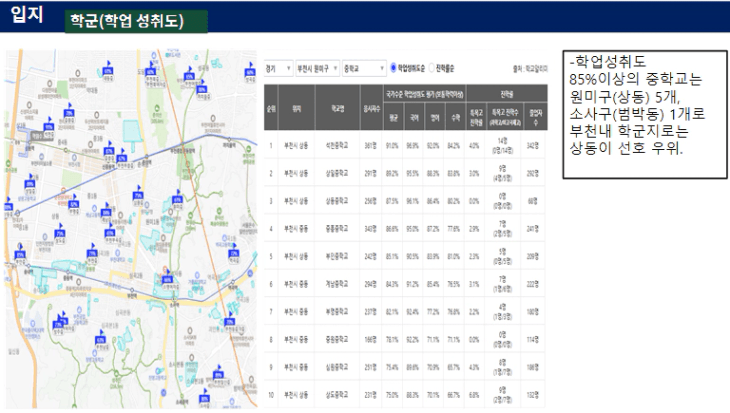Select 계남중학교 in rank 6 row

(x=337, y=284)
